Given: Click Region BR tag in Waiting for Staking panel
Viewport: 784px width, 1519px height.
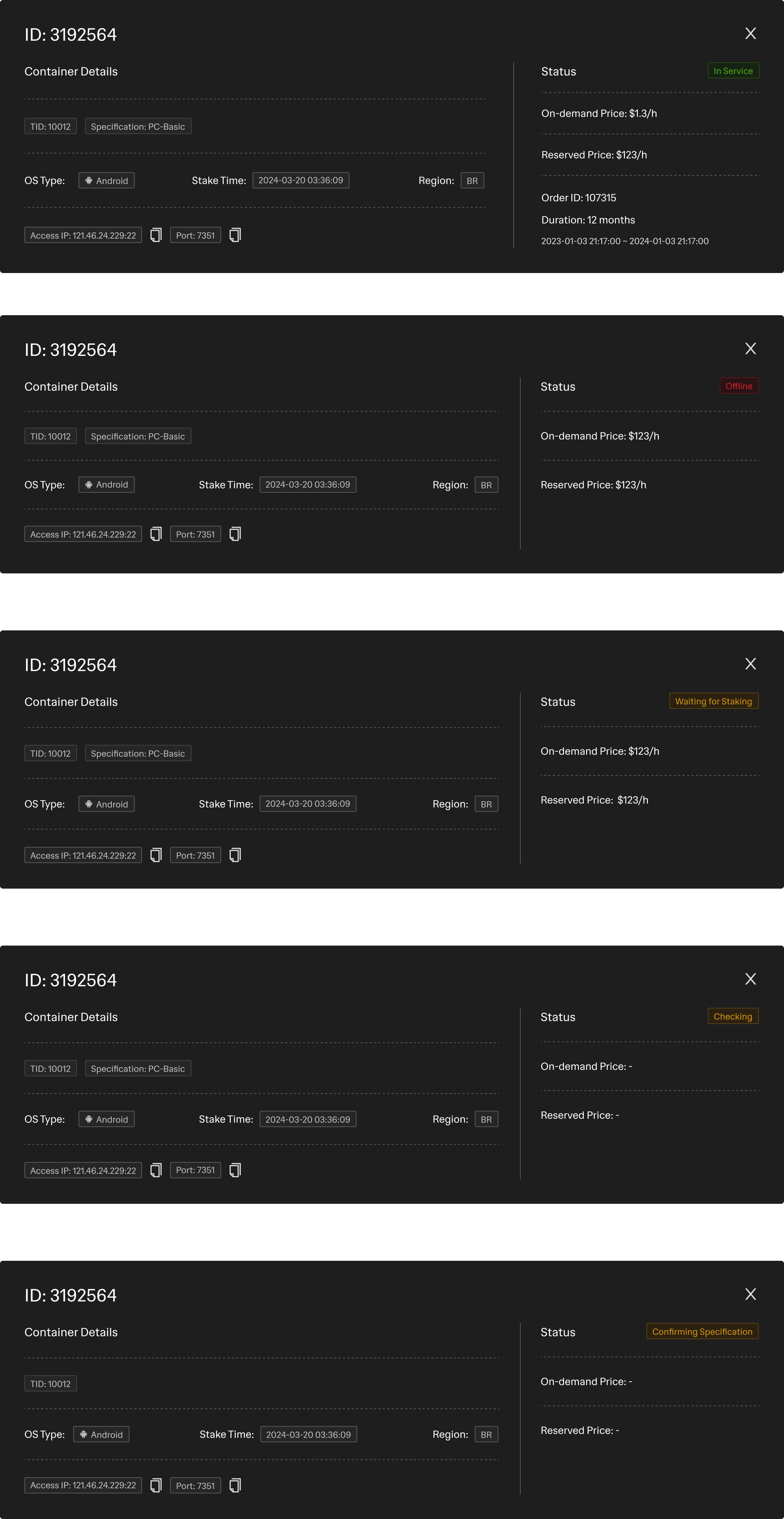Looking at the screenshot, I should coord(486,804).
